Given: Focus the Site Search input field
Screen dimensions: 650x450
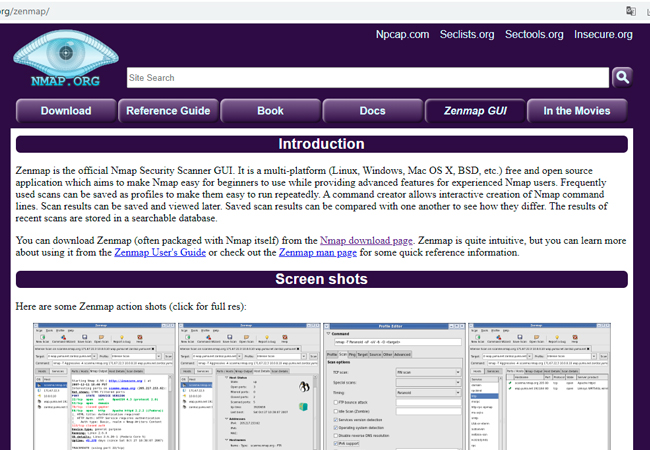Looking at the screenshot, I should (368, 77).
